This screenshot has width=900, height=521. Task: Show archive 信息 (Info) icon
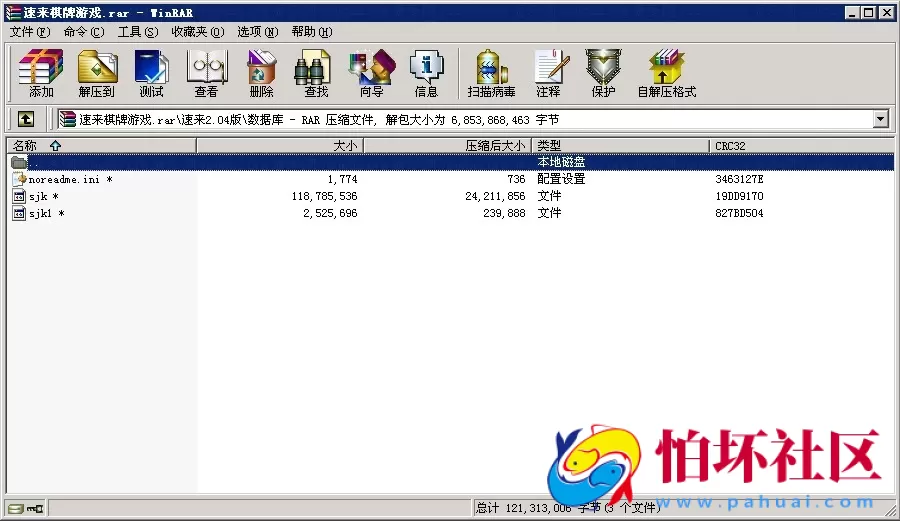[x=426, y=73]
